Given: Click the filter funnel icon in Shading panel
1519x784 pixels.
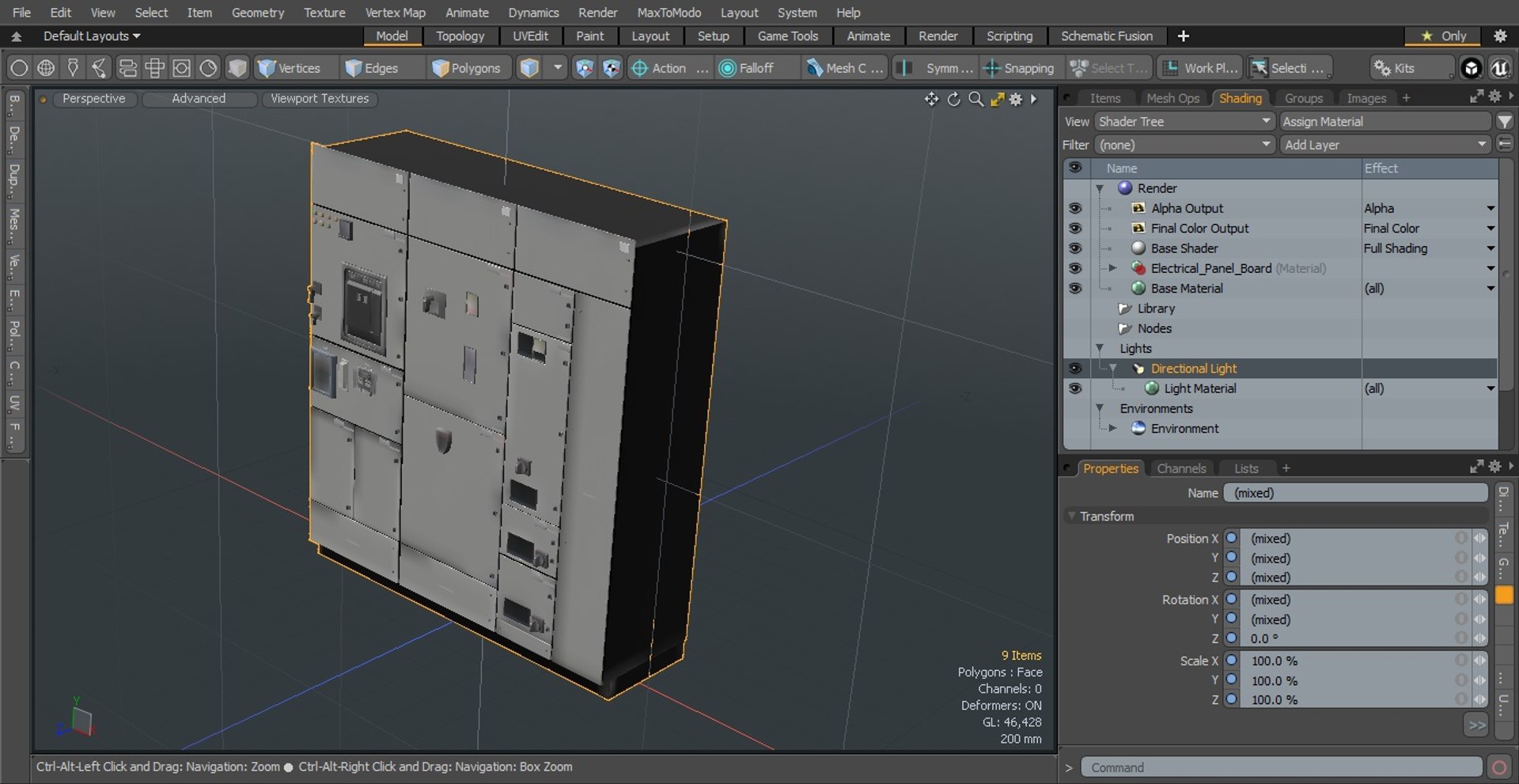Looking at the screenshot, I should [x=1504, y=122].
